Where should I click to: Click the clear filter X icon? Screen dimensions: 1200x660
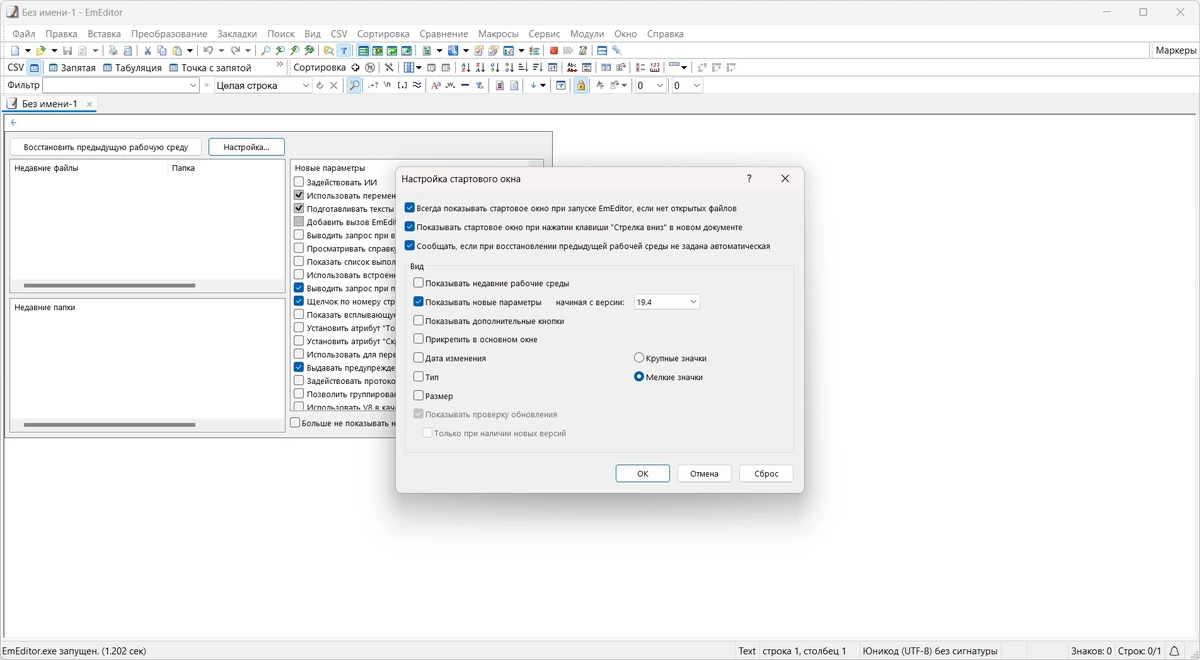click(x=334, y=85)
